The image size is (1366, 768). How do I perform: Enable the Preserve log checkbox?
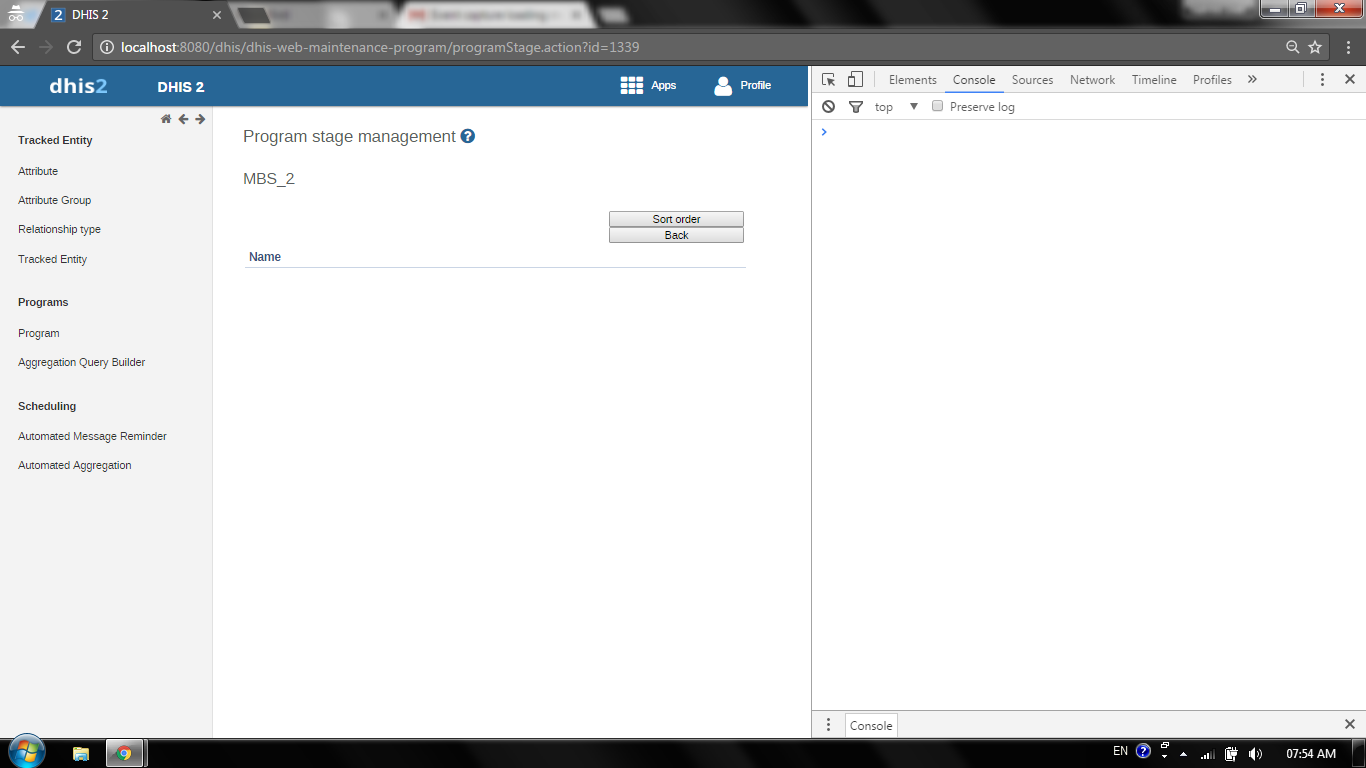point(937,106)
